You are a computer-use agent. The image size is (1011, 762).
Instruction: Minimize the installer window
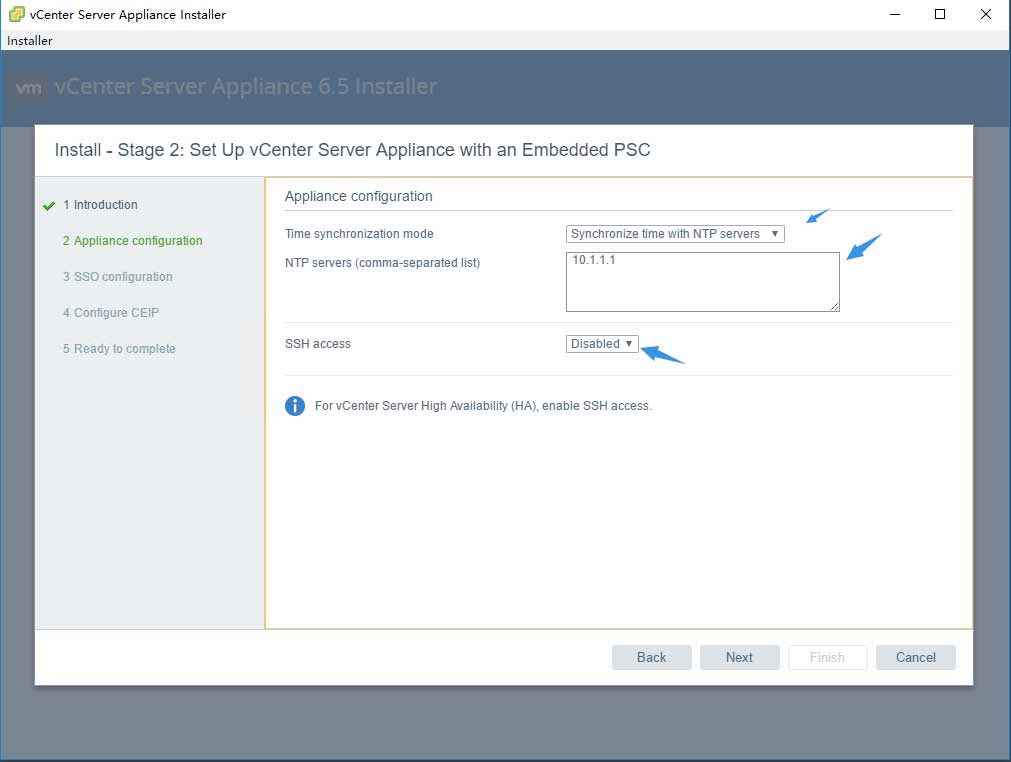(895, 14)
